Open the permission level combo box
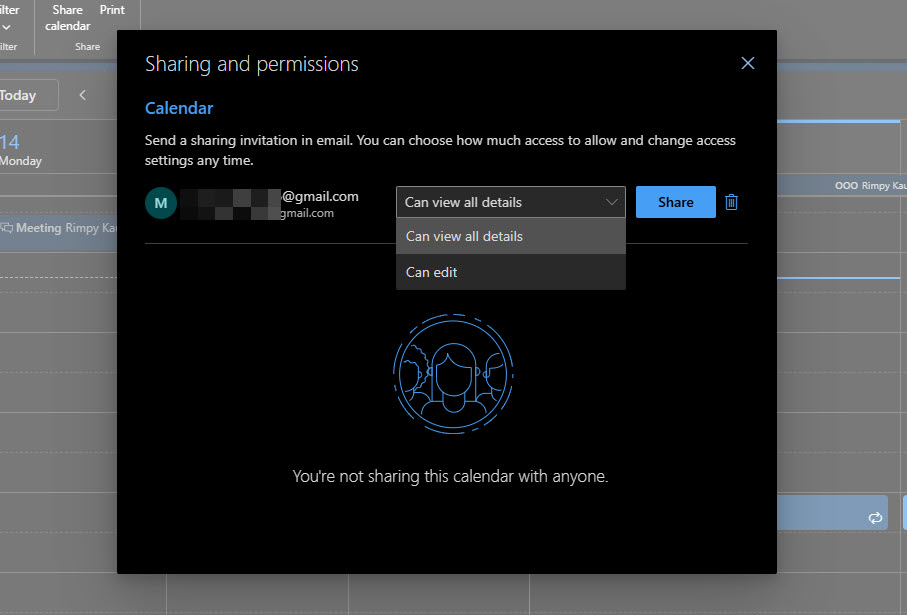This screenshot has height=615, width=907. [510, 202]
